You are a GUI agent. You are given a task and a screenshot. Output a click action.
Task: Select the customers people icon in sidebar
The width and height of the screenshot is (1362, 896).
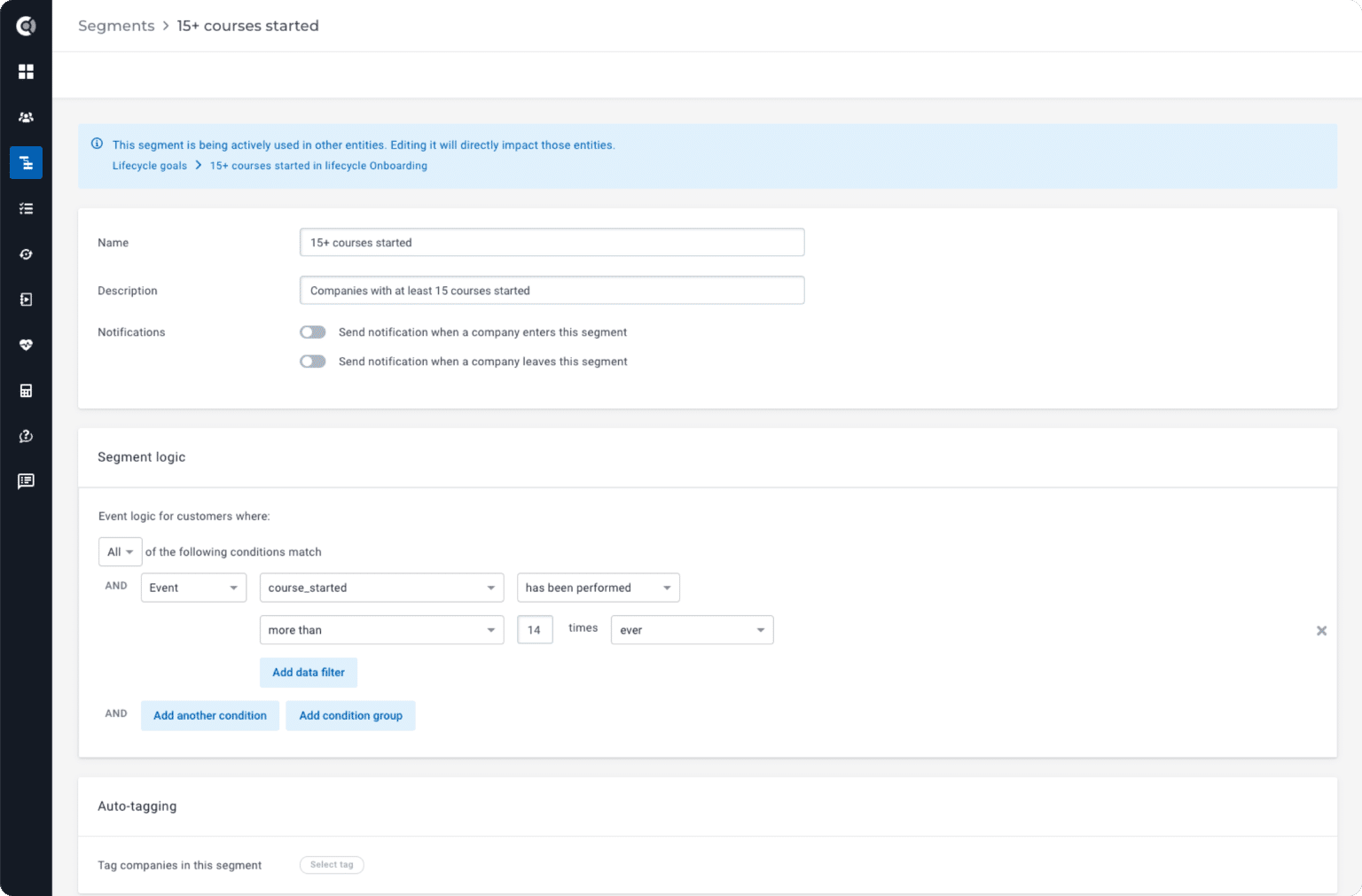(26, 117)
